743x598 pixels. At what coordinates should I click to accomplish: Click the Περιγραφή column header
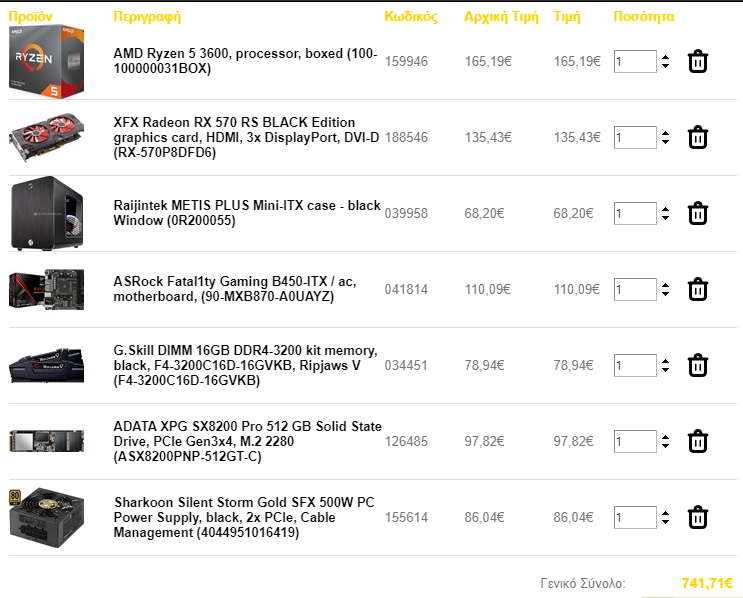click(x=147, y=17)
